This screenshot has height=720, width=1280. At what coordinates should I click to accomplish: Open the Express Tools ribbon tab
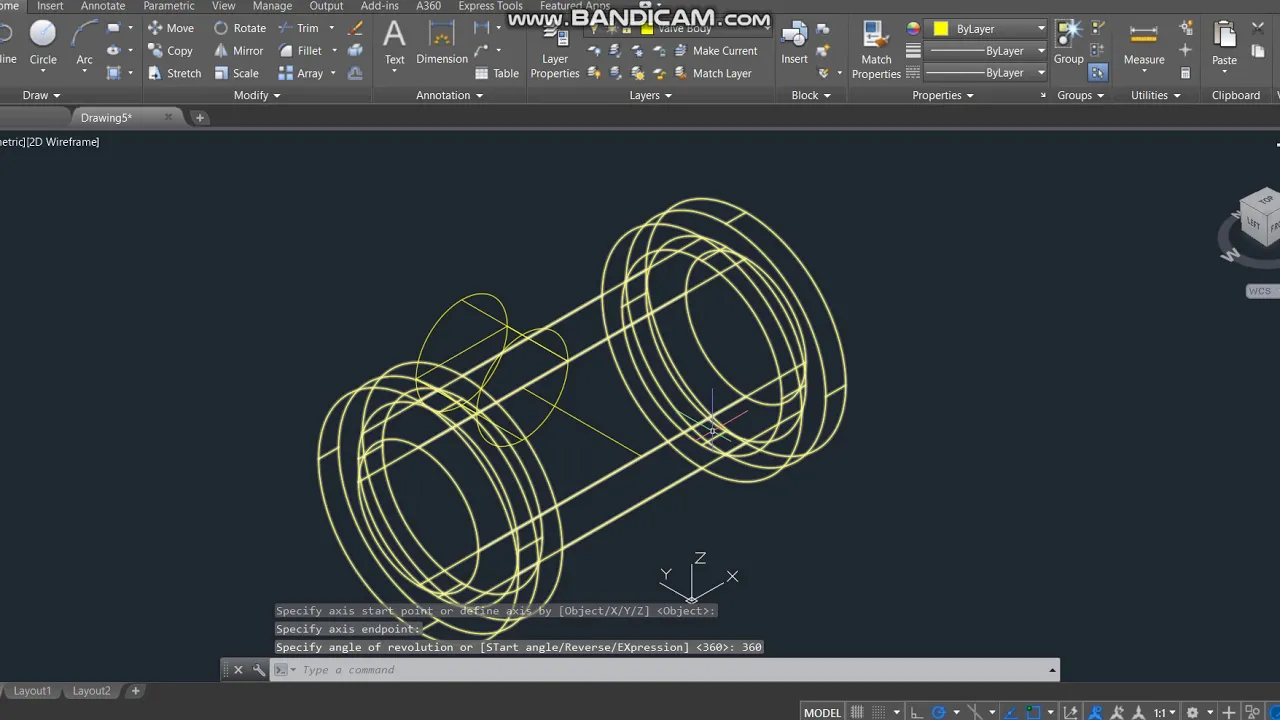pos(490,6)
